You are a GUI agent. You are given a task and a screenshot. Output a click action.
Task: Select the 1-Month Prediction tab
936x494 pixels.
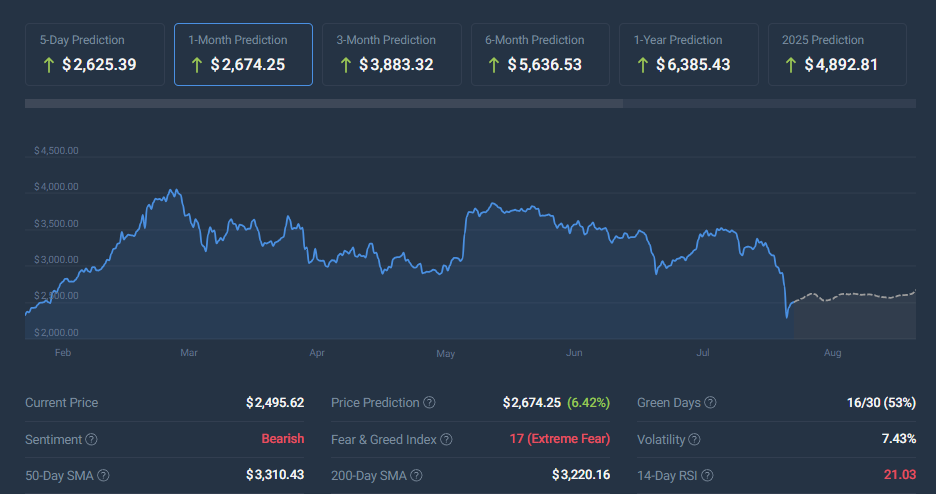pyautogui.click(x=243, y=54)
